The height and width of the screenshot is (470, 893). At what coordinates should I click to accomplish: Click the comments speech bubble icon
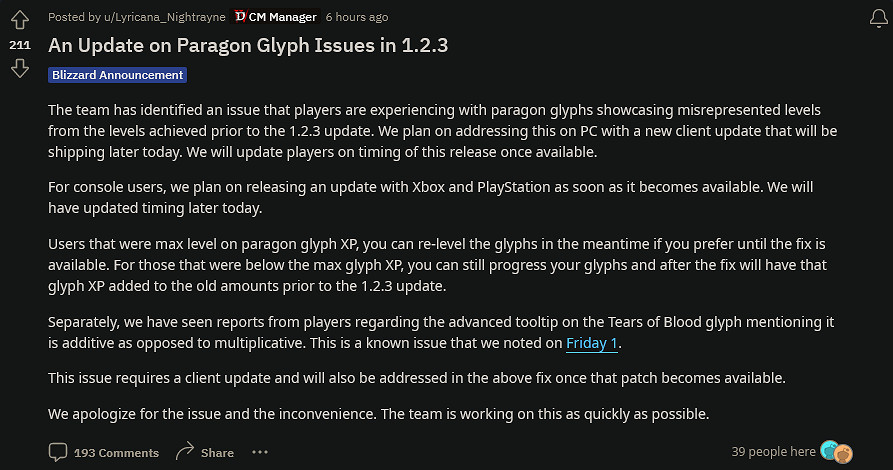pos(58,452)
